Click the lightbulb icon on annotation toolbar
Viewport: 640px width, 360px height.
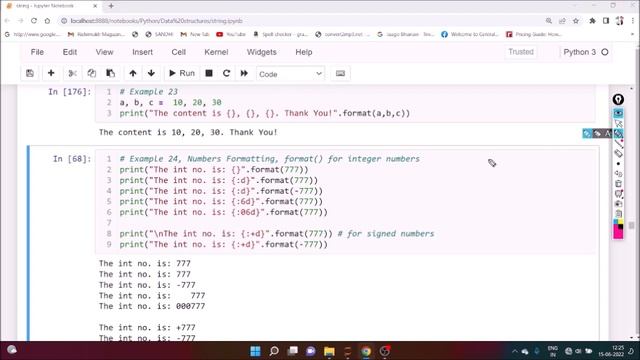618,99
